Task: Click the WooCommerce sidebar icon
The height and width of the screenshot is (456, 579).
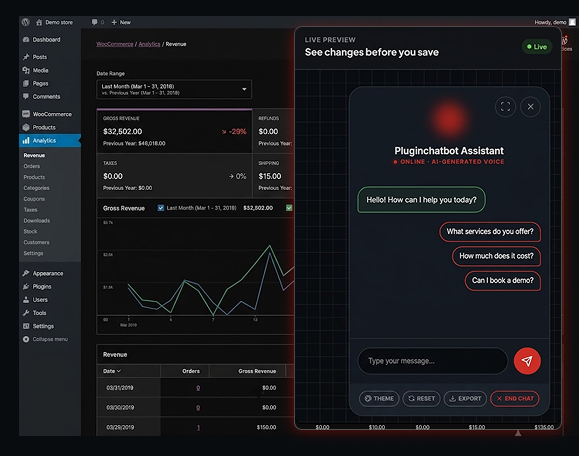Action: (x=26, y=114)
